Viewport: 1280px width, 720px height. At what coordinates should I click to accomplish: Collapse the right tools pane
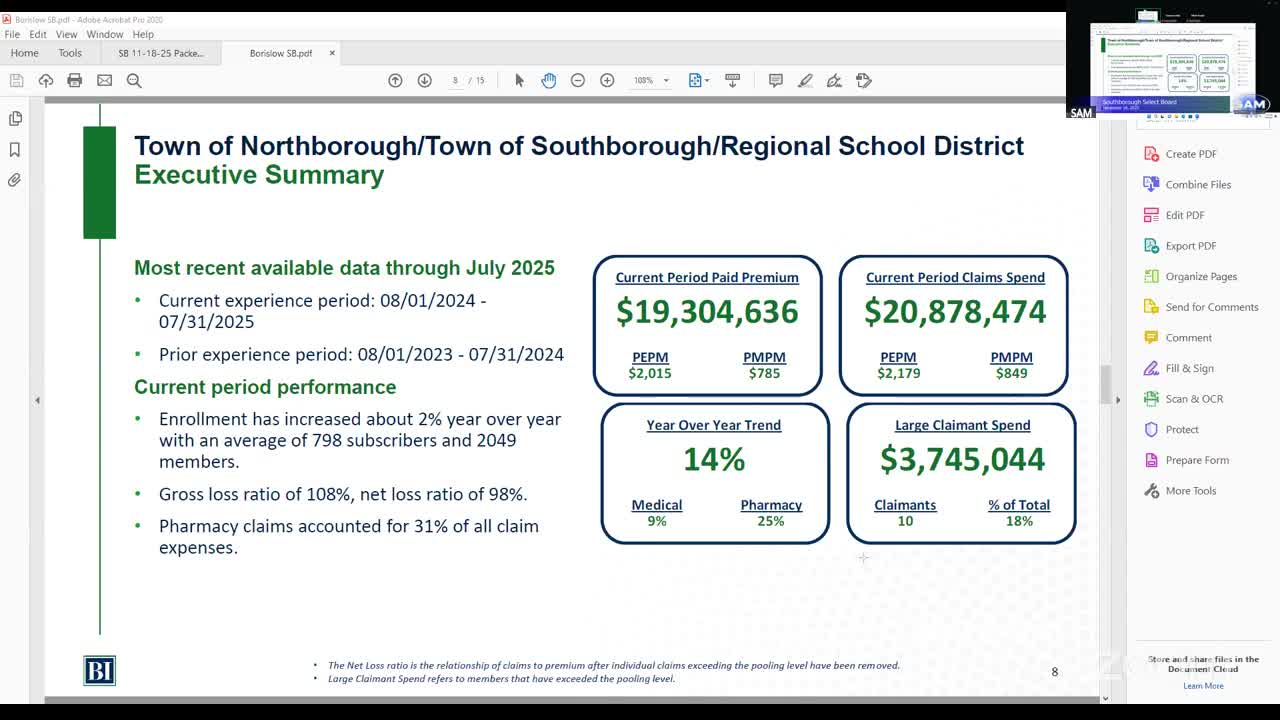(x=1118, y=400)
